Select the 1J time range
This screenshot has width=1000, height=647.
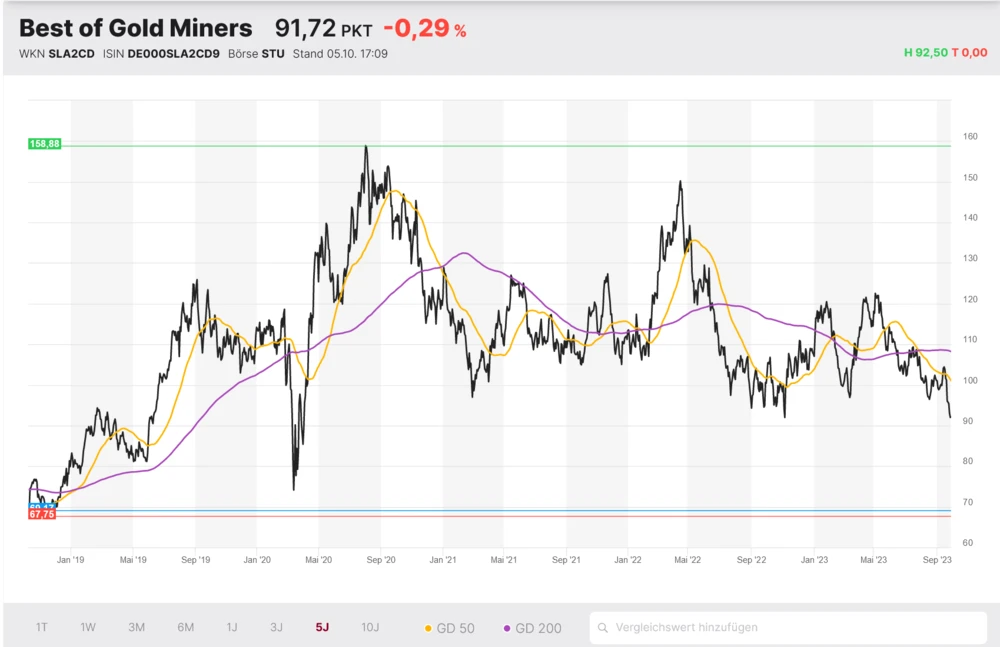click(x=232, y=627)
